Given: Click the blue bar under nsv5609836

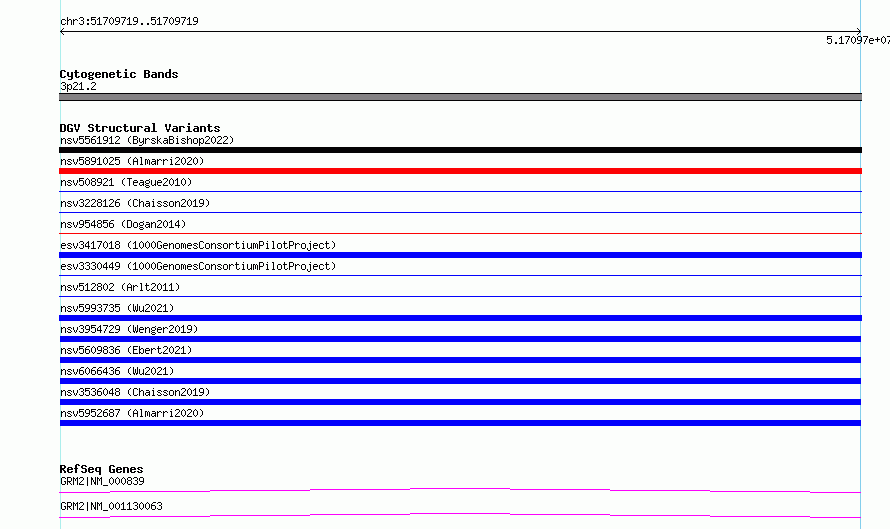Looking at the screenshot, I should [x=460, y=360].
